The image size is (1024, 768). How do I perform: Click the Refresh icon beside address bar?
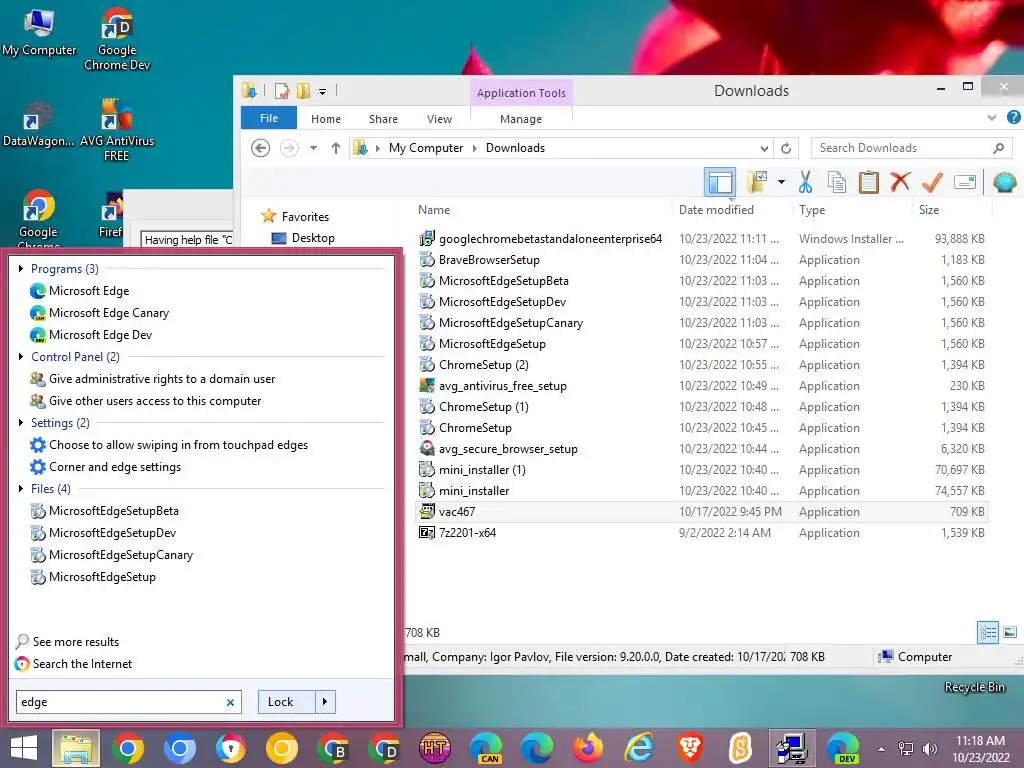click(x=786, y=148)
